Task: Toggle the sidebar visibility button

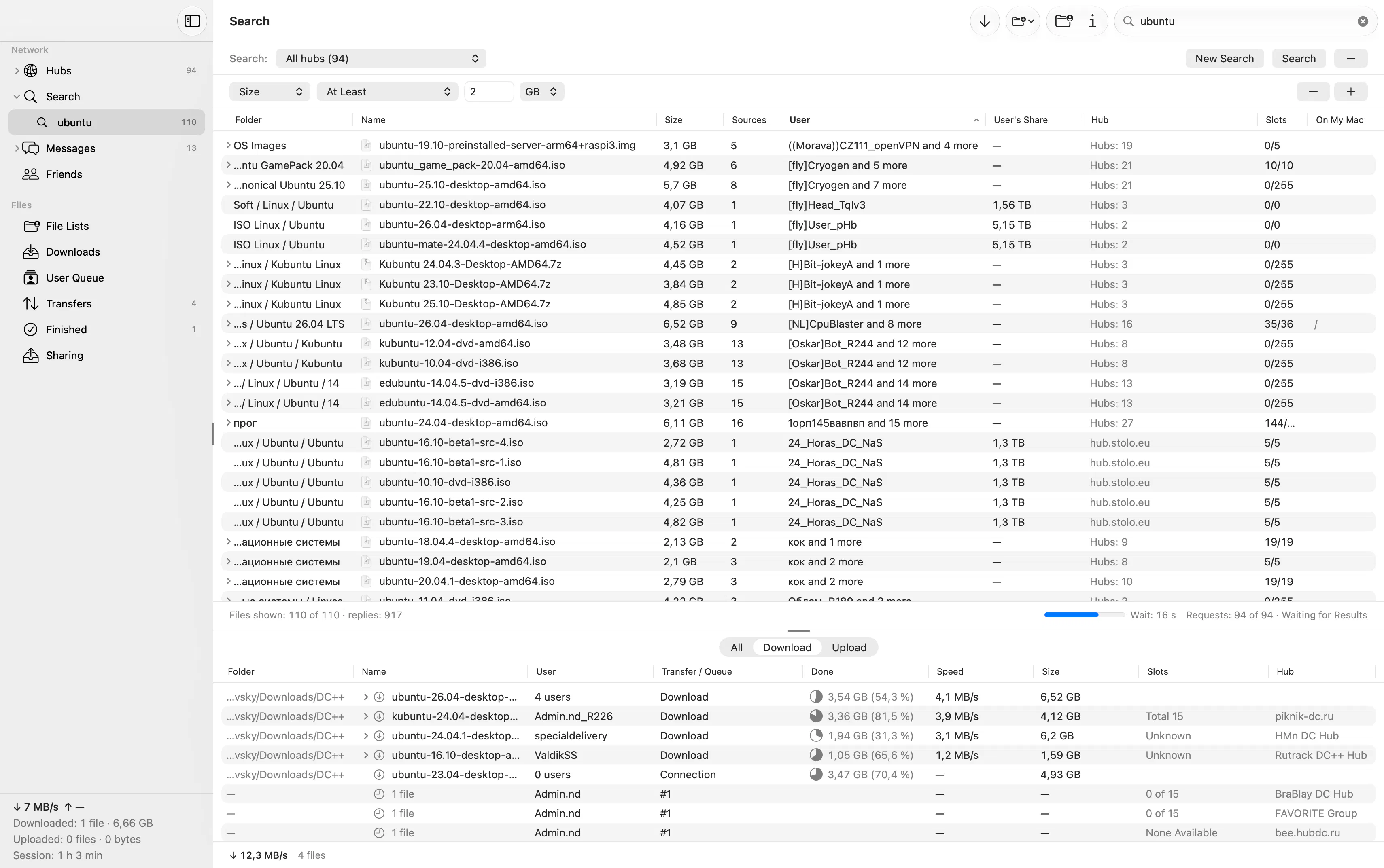Action: pos(192,21)
